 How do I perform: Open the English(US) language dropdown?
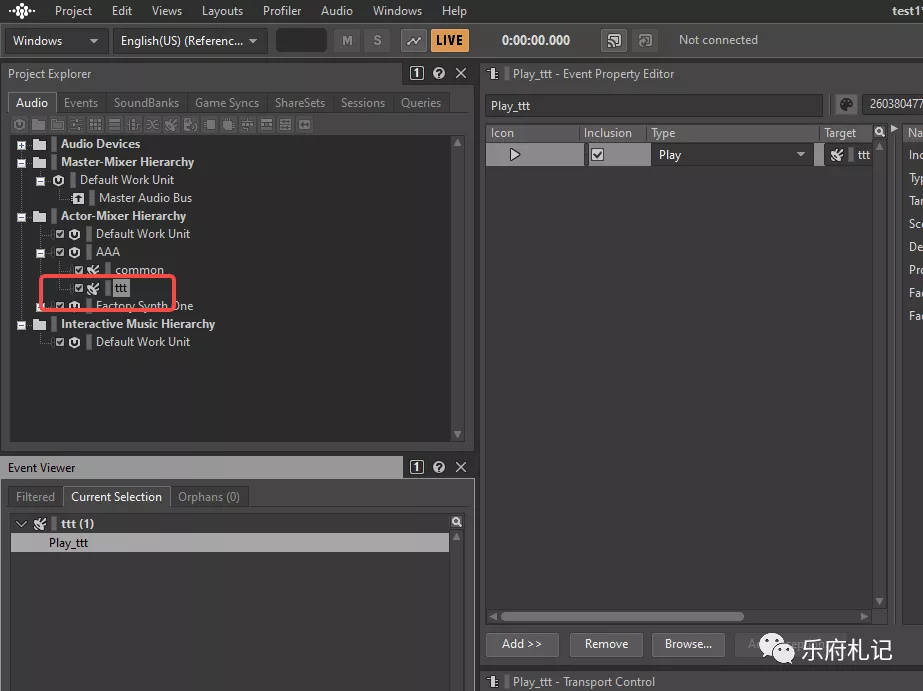(x=190, y=41)
